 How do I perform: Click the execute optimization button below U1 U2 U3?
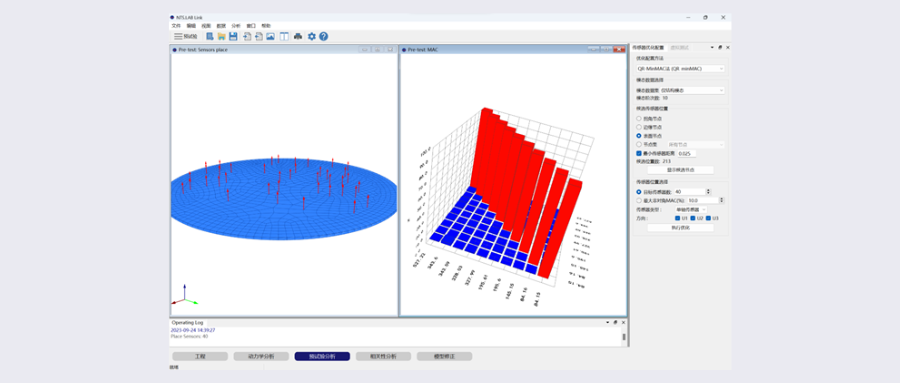680,227
